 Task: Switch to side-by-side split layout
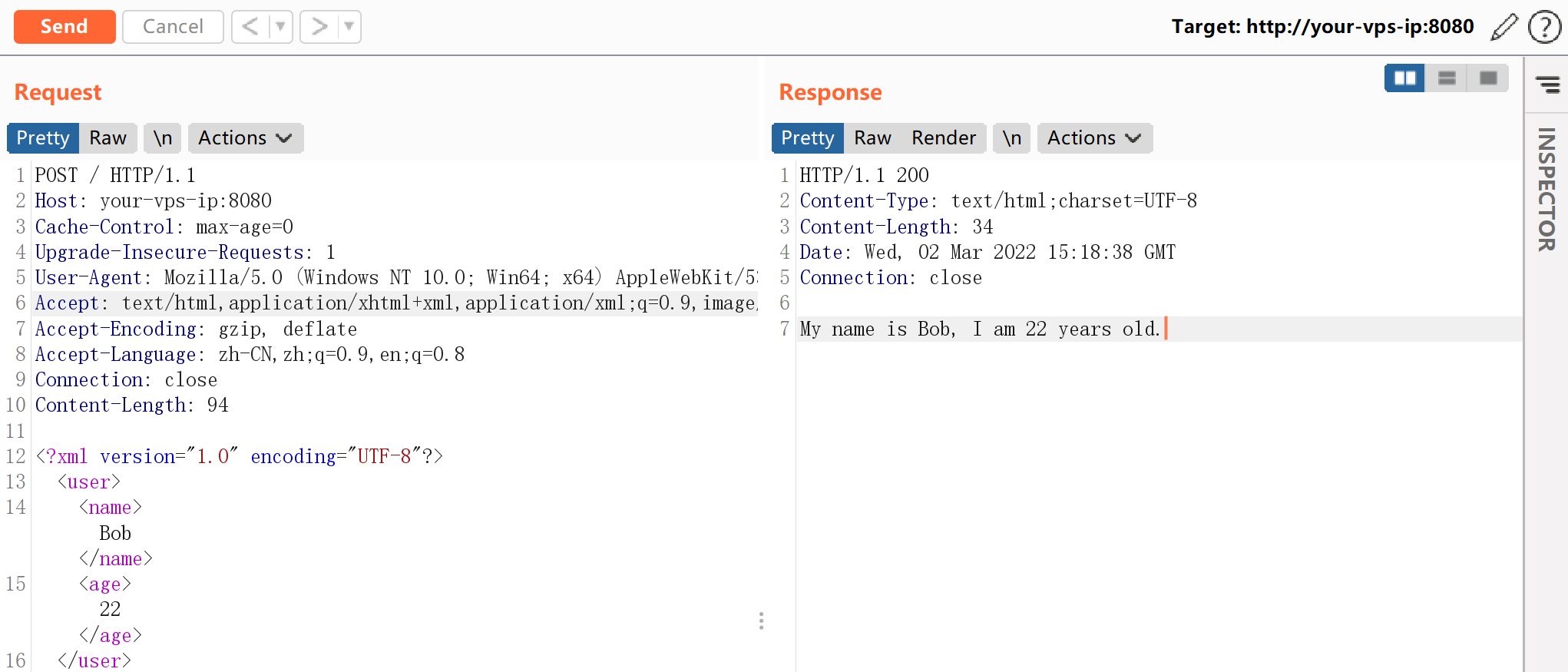click(x=1404, y=78)
